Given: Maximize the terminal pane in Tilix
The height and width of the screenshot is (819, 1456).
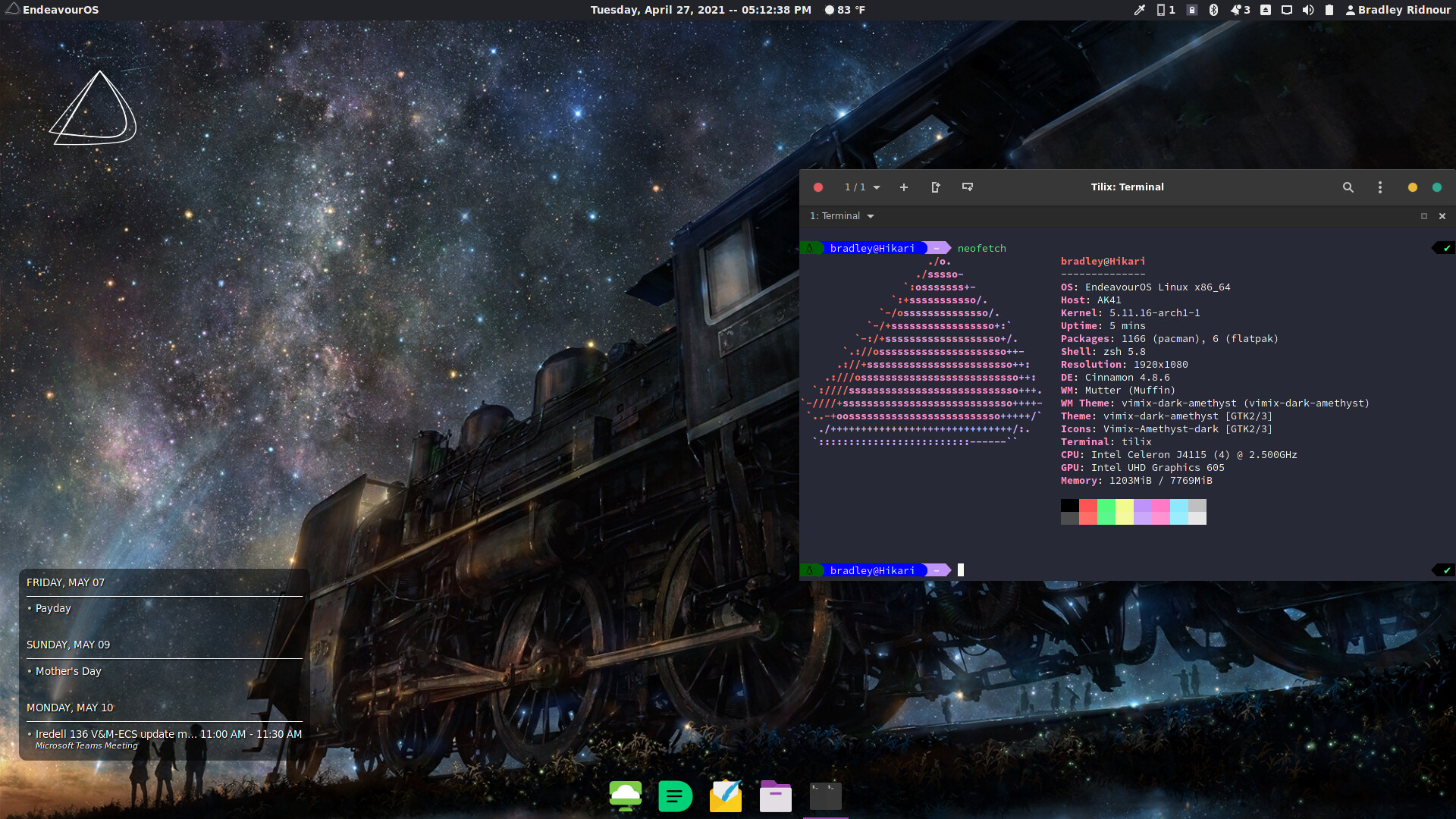Looking at the screenshot, I should [x=1424, y=216].
